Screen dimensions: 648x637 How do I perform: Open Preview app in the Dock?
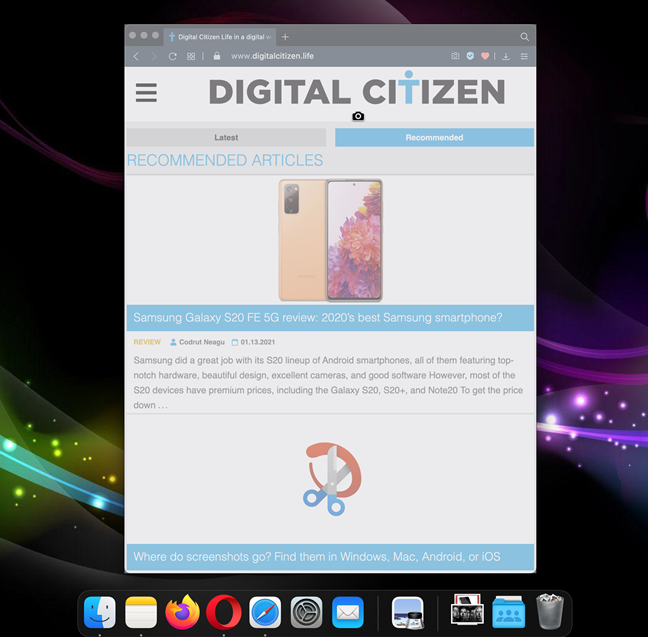[x=408, y=612]
